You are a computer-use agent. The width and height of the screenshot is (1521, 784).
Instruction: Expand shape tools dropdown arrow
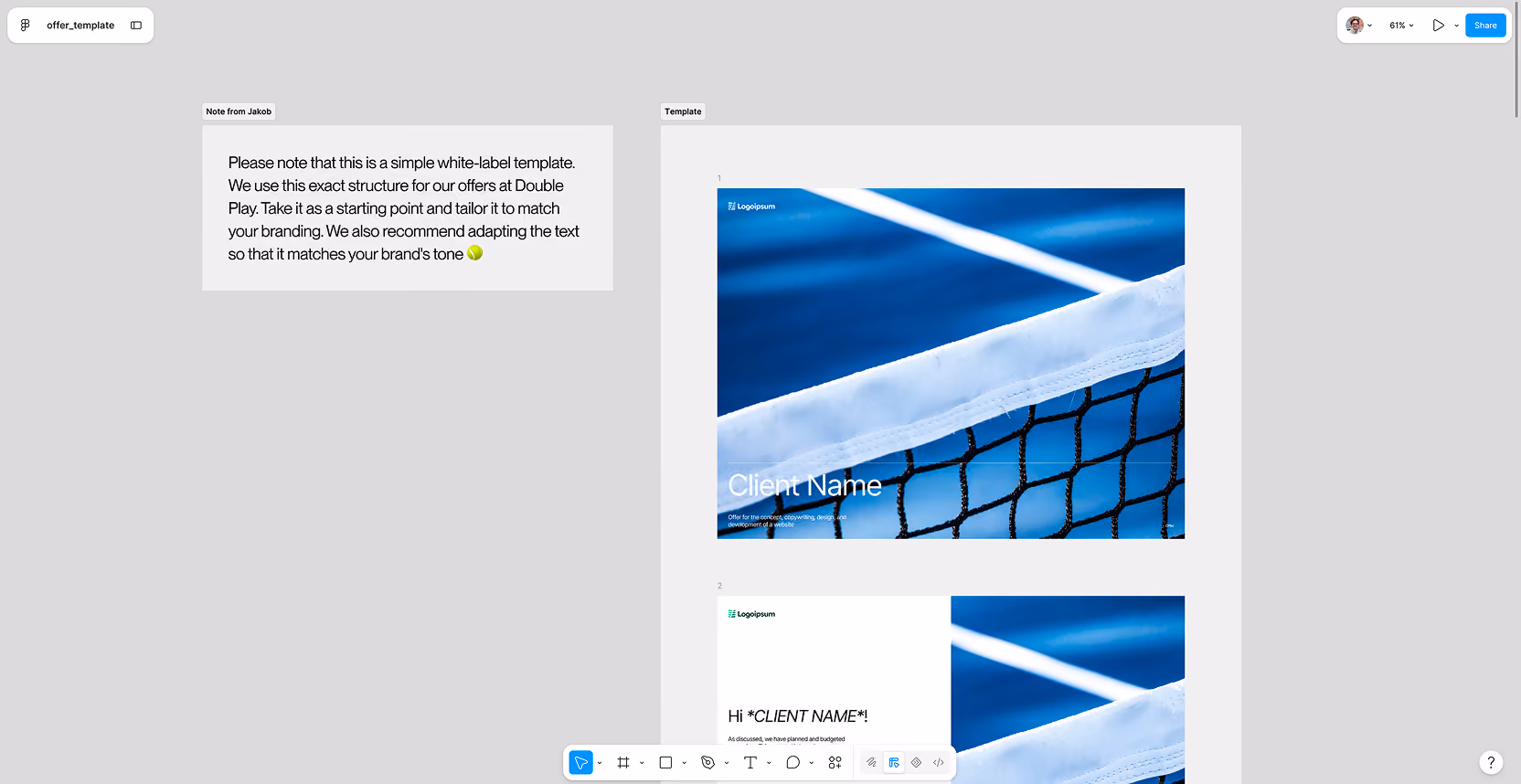pos(684,763)
